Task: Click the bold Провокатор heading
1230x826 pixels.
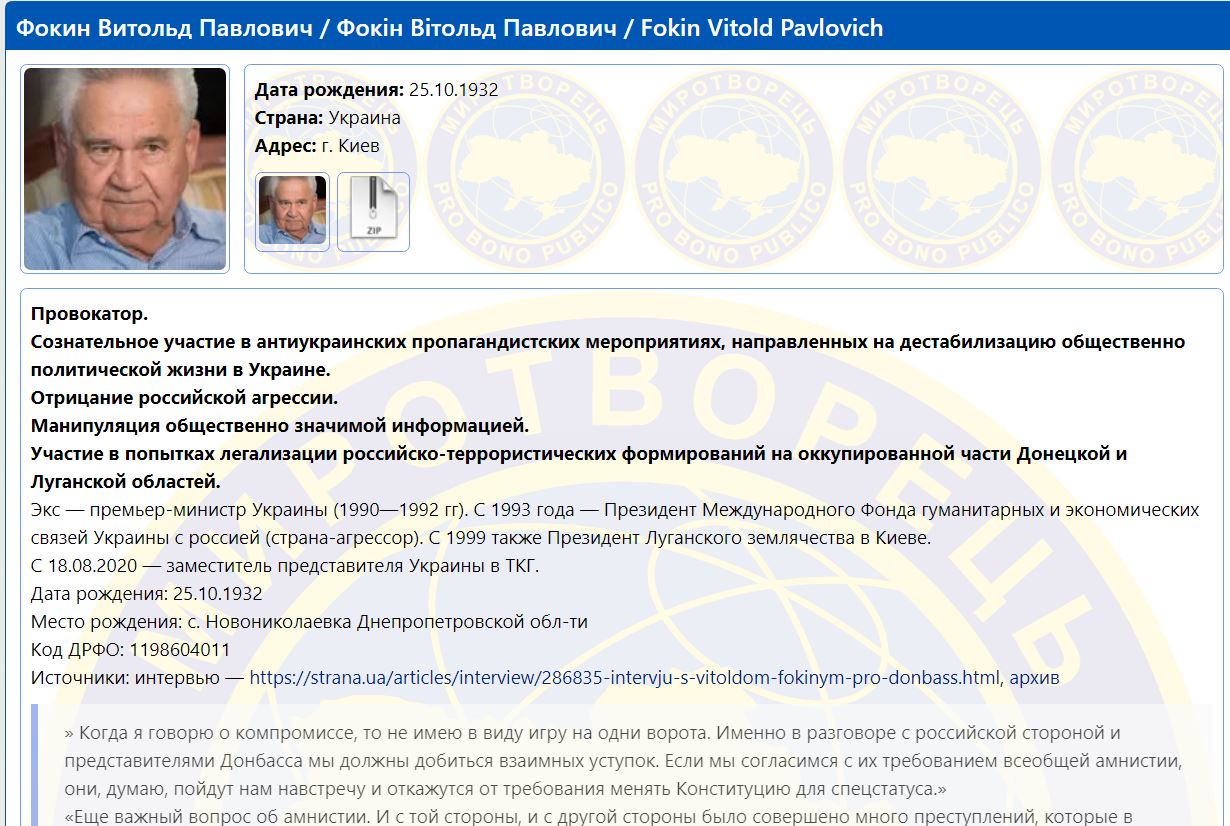Action: 89,314
